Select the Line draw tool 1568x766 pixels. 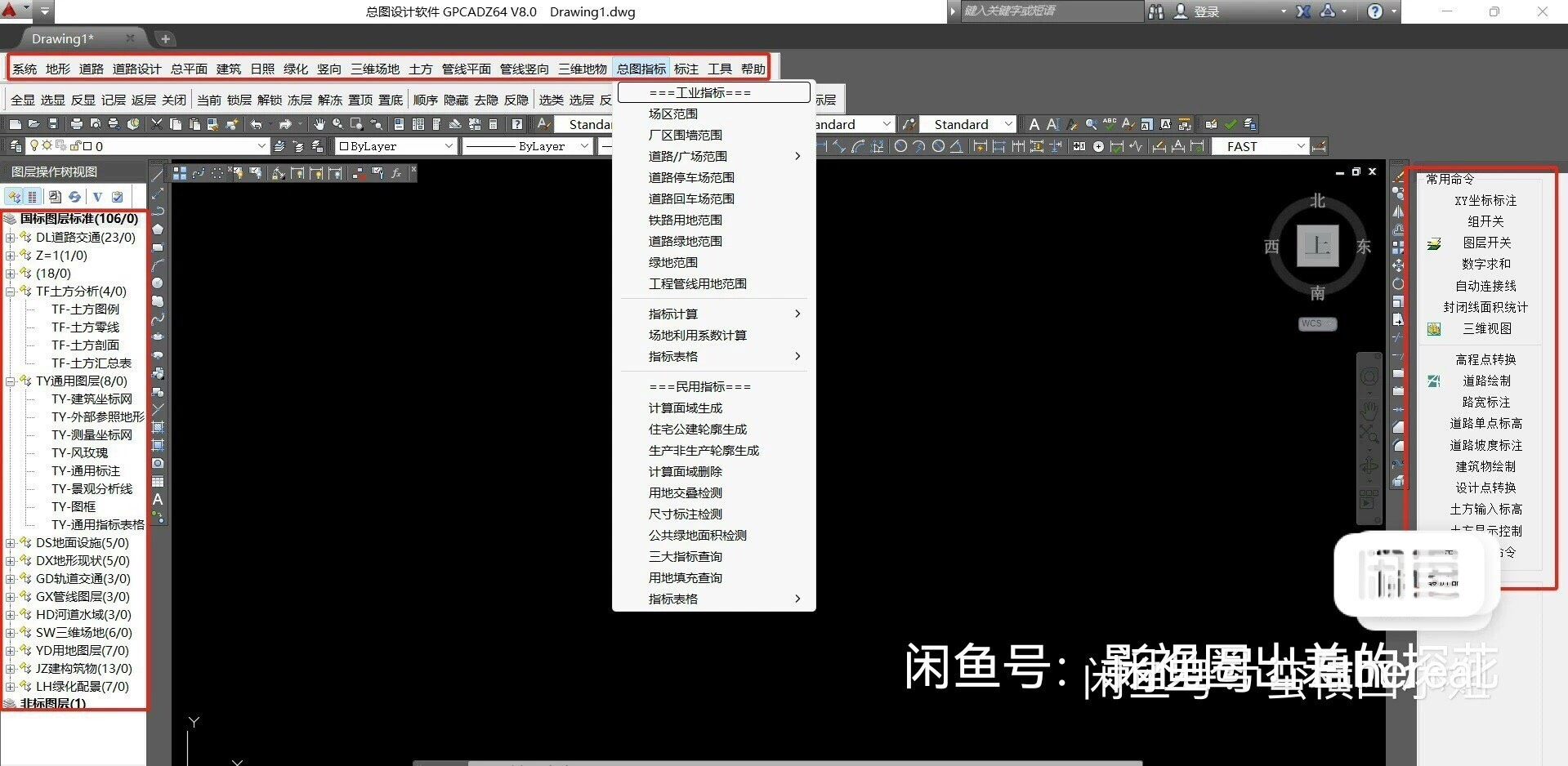click(x=158, y=175)
